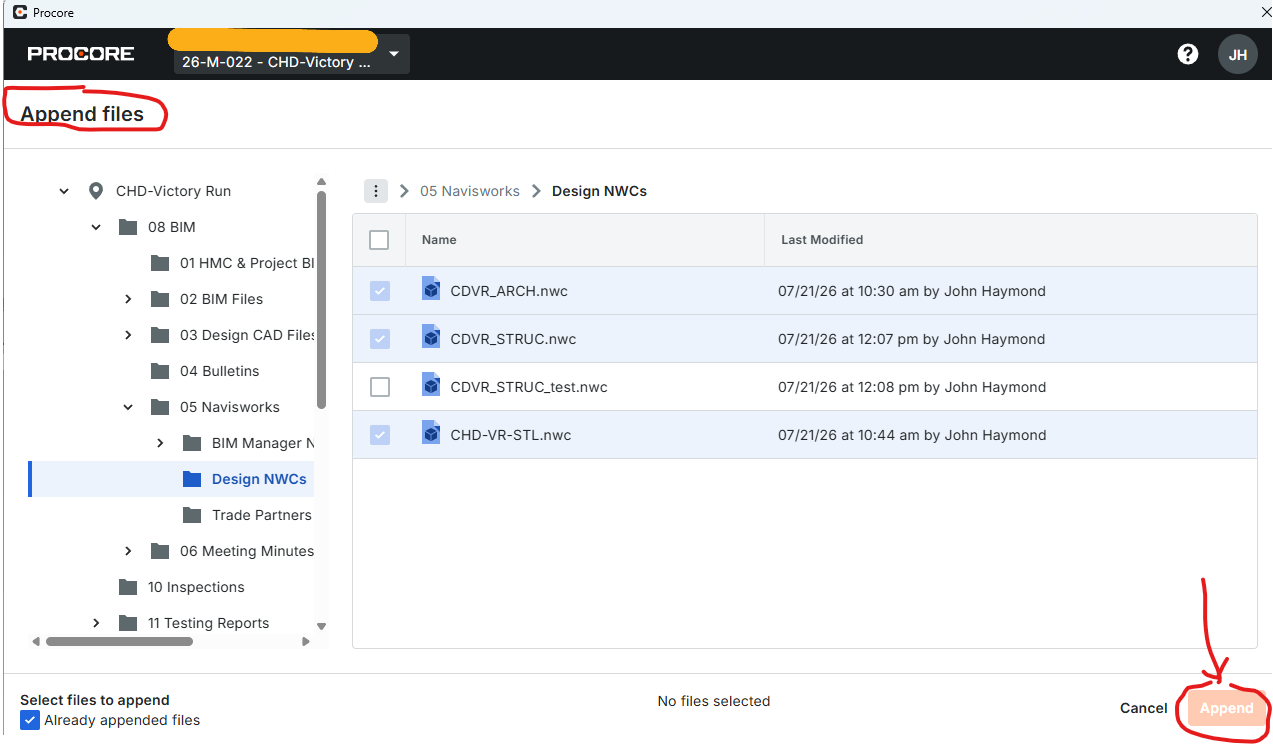Expand the 11 Testing Reports folder
1273x744 pixels.
click(96, 623)
